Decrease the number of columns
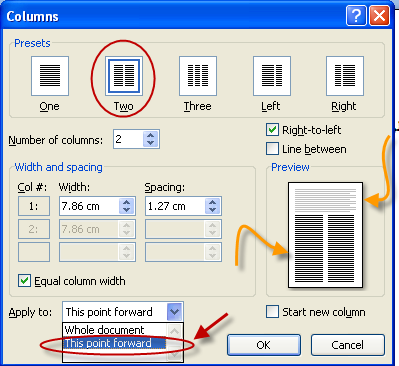The height and width of the screenshot is (366, 399). tap(151, 143)
